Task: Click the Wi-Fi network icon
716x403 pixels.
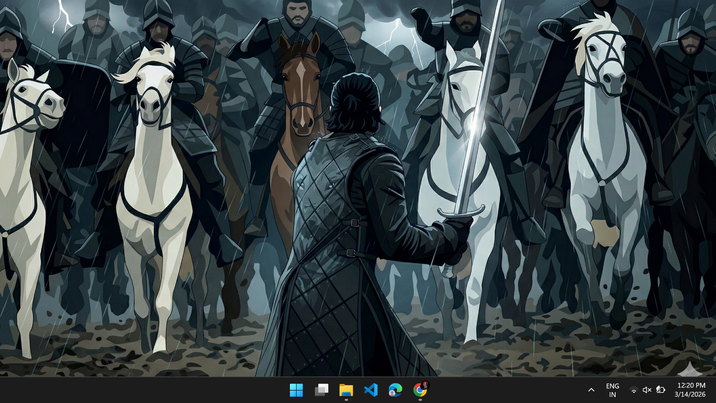Action: click(x=634, y=390)
